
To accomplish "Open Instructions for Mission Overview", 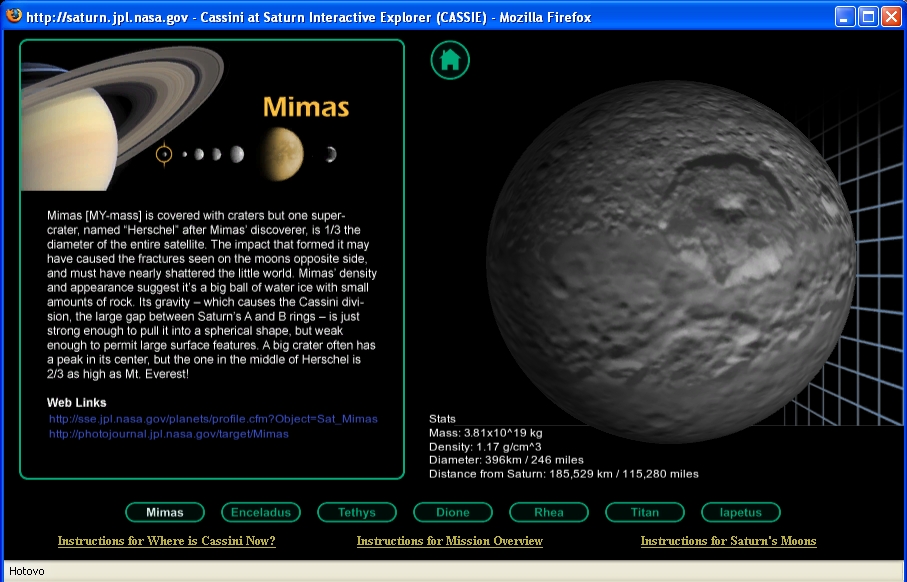I will click(449, 542).
